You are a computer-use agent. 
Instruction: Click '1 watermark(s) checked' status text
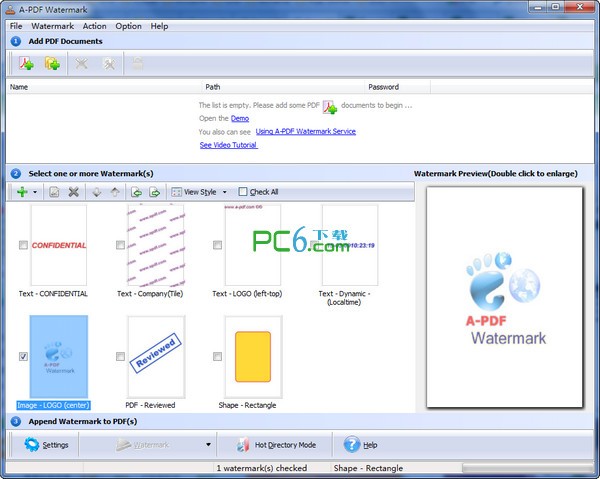262,468
